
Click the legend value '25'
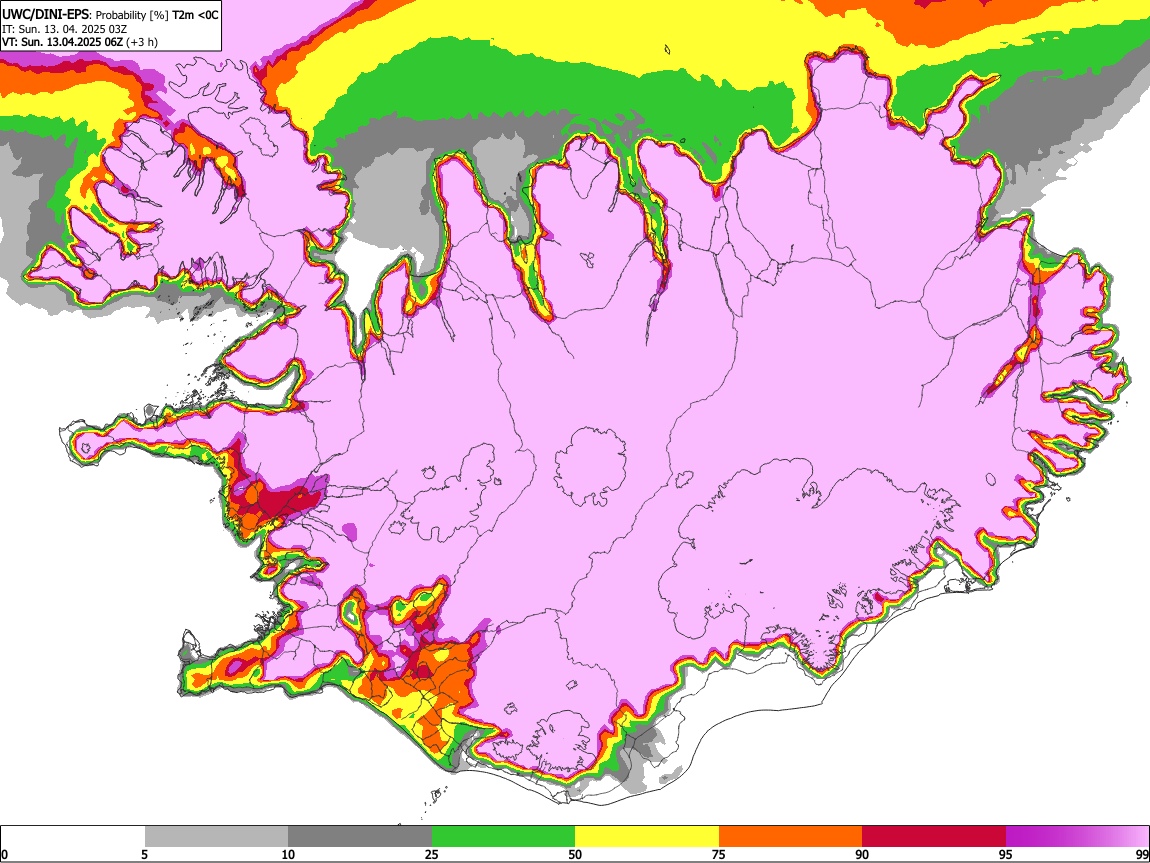point(432,855)
